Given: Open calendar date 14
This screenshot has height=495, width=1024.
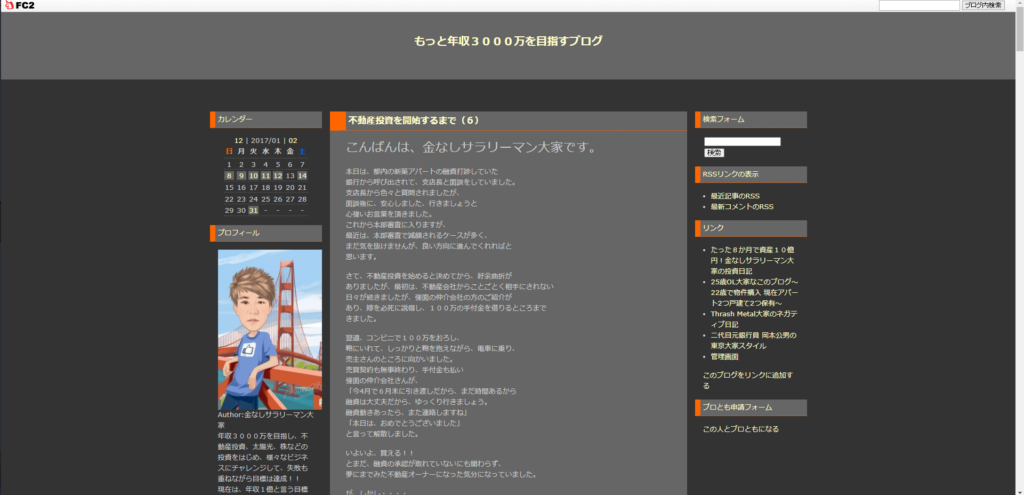Looking at the screenshot, I should point(302,175).
